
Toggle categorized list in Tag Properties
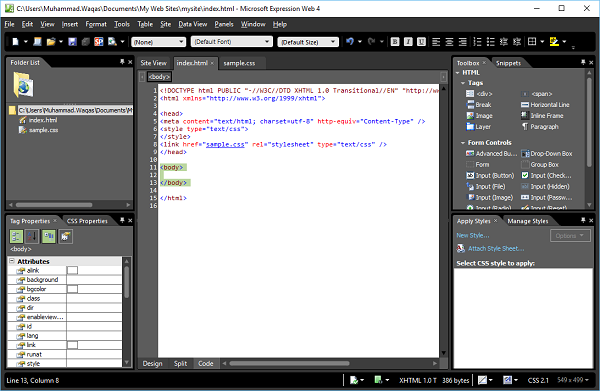pyautogui.click(x=16, y=237)
